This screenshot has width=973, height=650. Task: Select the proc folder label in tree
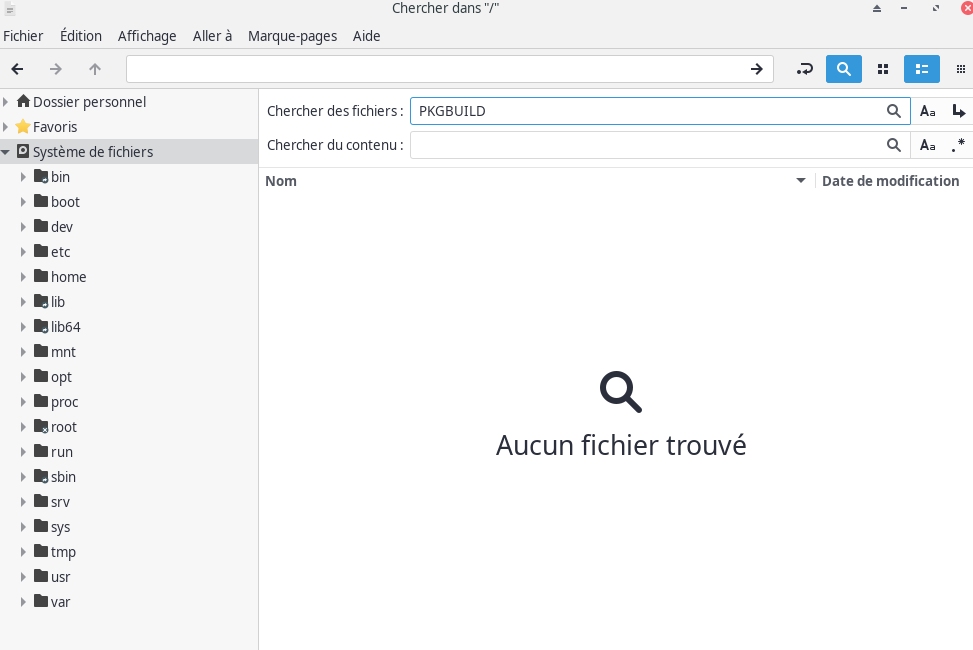[65, 402]
